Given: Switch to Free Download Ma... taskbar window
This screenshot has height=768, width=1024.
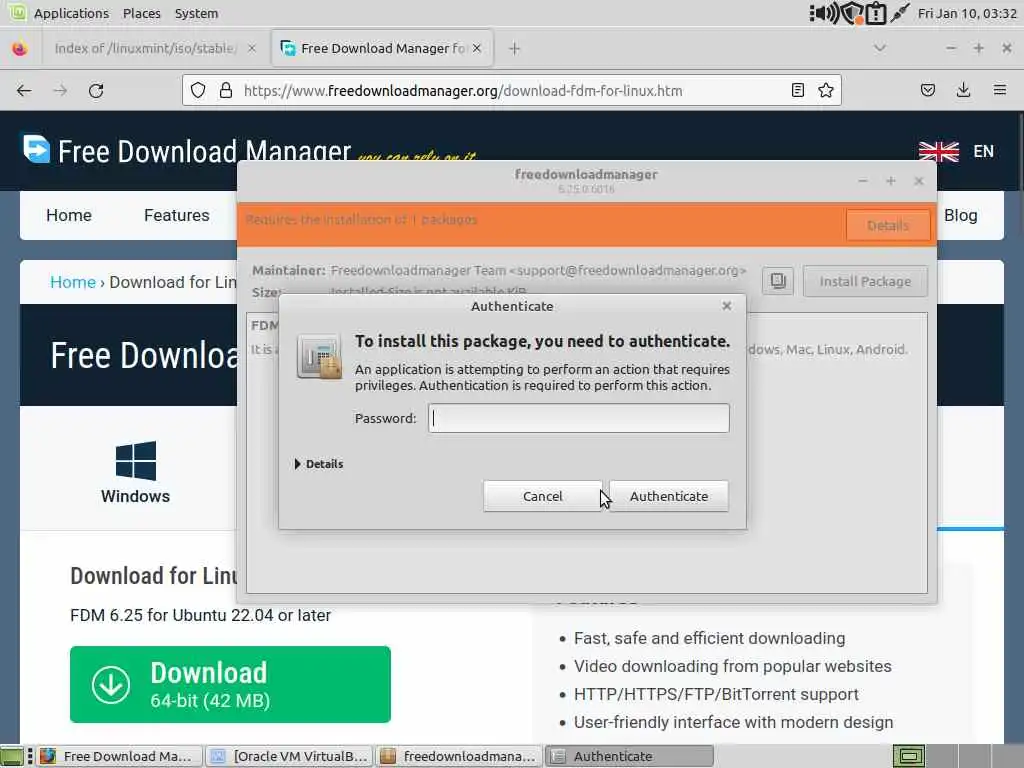Looking at the screenshot, I should click(120, 756).
